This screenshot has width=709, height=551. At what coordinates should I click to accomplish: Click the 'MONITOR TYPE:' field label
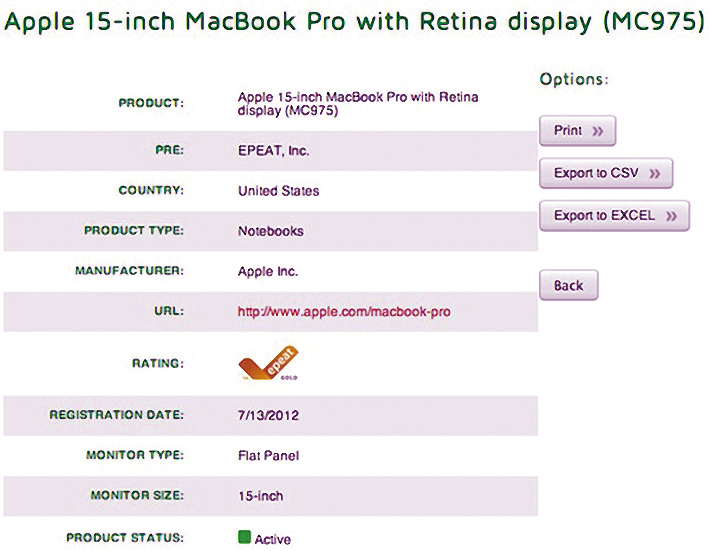135,455
